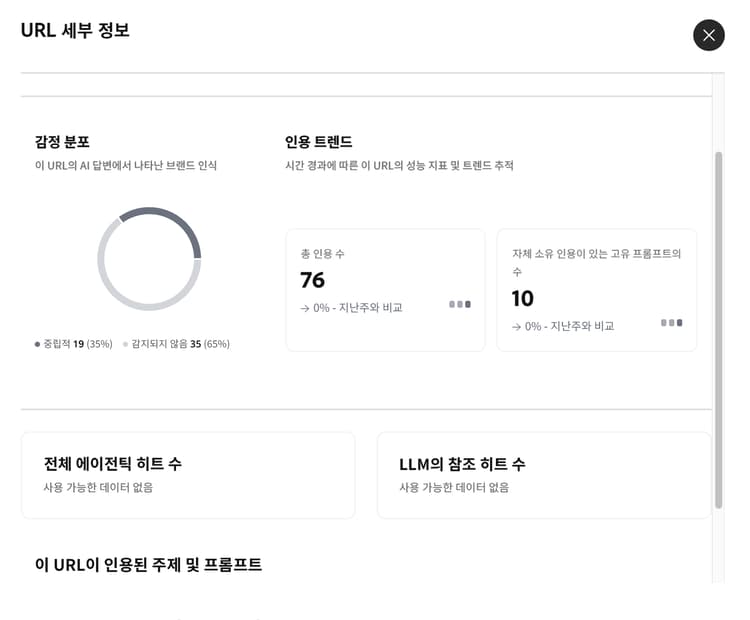
Task: Click the LLM의 참조 히트 수 panel
Action: click(543, 475)
